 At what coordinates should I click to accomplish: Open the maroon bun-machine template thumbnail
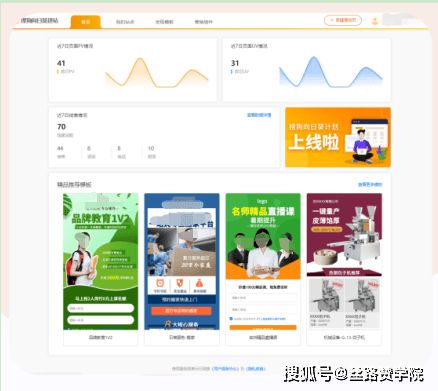[344, 261]
